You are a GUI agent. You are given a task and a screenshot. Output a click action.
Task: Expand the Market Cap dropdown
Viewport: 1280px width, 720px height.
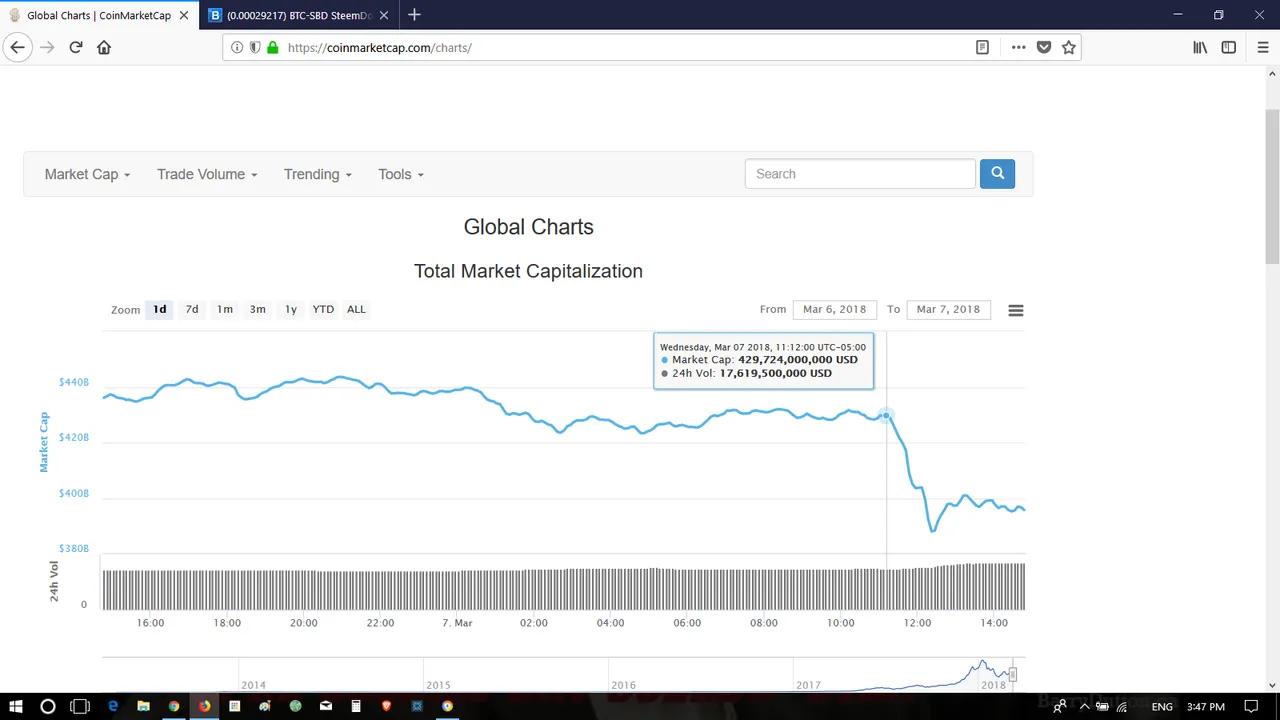[x=87, y=174]
